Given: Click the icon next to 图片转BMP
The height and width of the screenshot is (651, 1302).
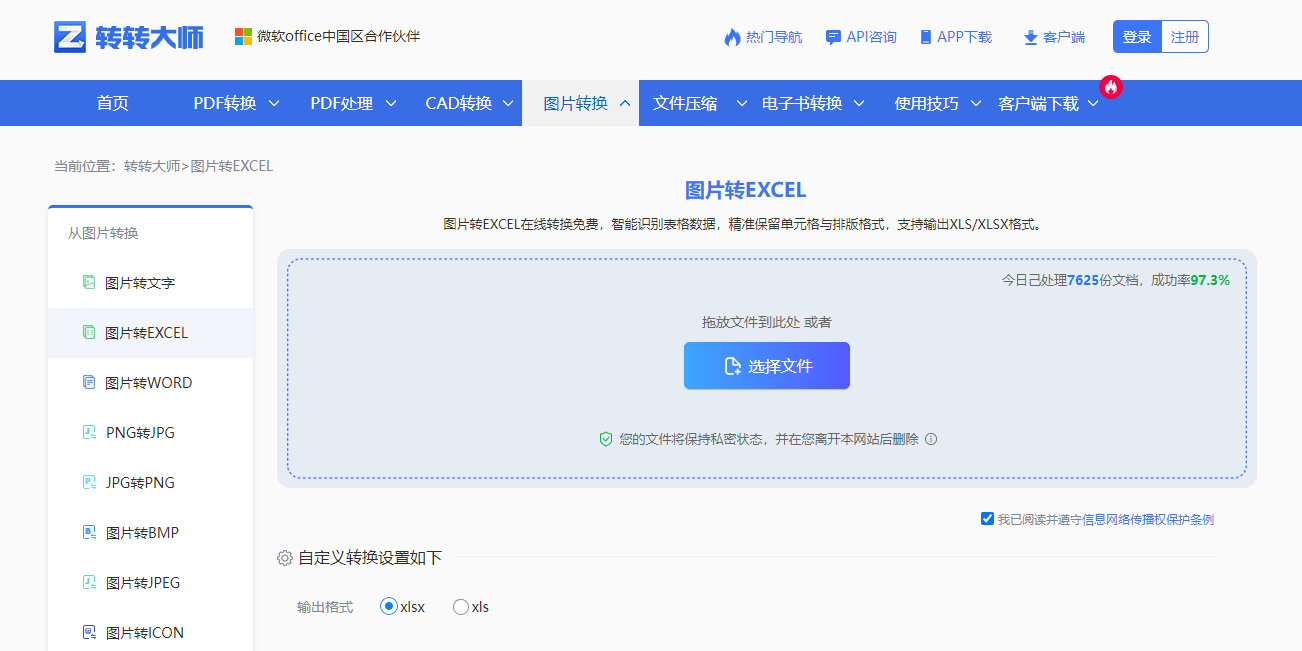Looking at the screenshot, I should click(89, 533).
